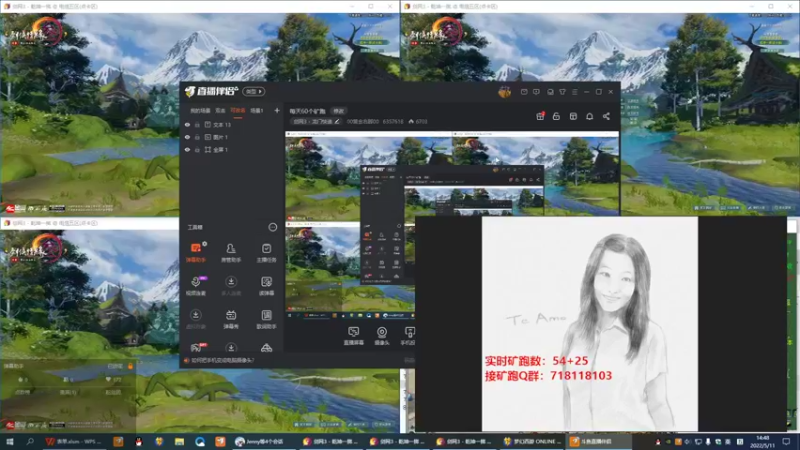The height and width of the screenshot is (450, 800).
Task: Open the mode switch pill beside 直播伴侣 logo
Action: click(254, 91)
